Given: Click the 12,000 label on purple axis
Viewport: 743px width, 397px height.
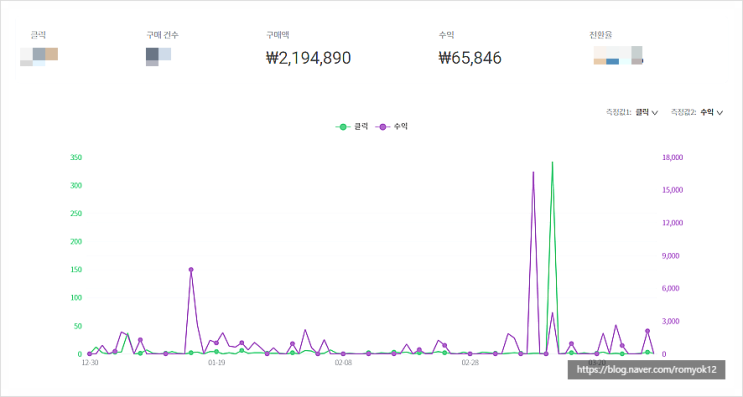Looking at the screenshot, I should (672, 223).
